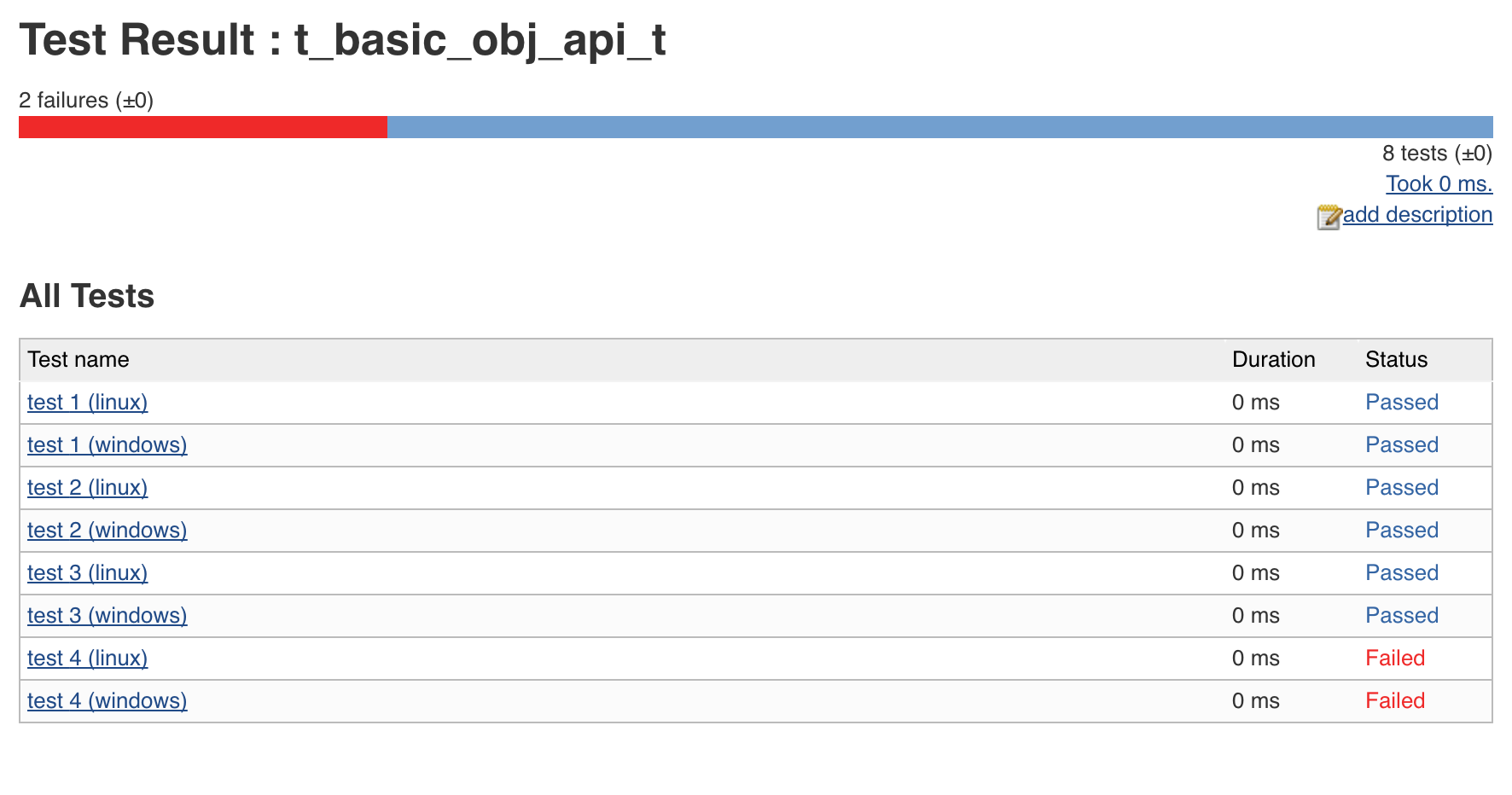Click Failed status of test 4 (linux)
This screenshot has height=795, width=1512.
1395,659
